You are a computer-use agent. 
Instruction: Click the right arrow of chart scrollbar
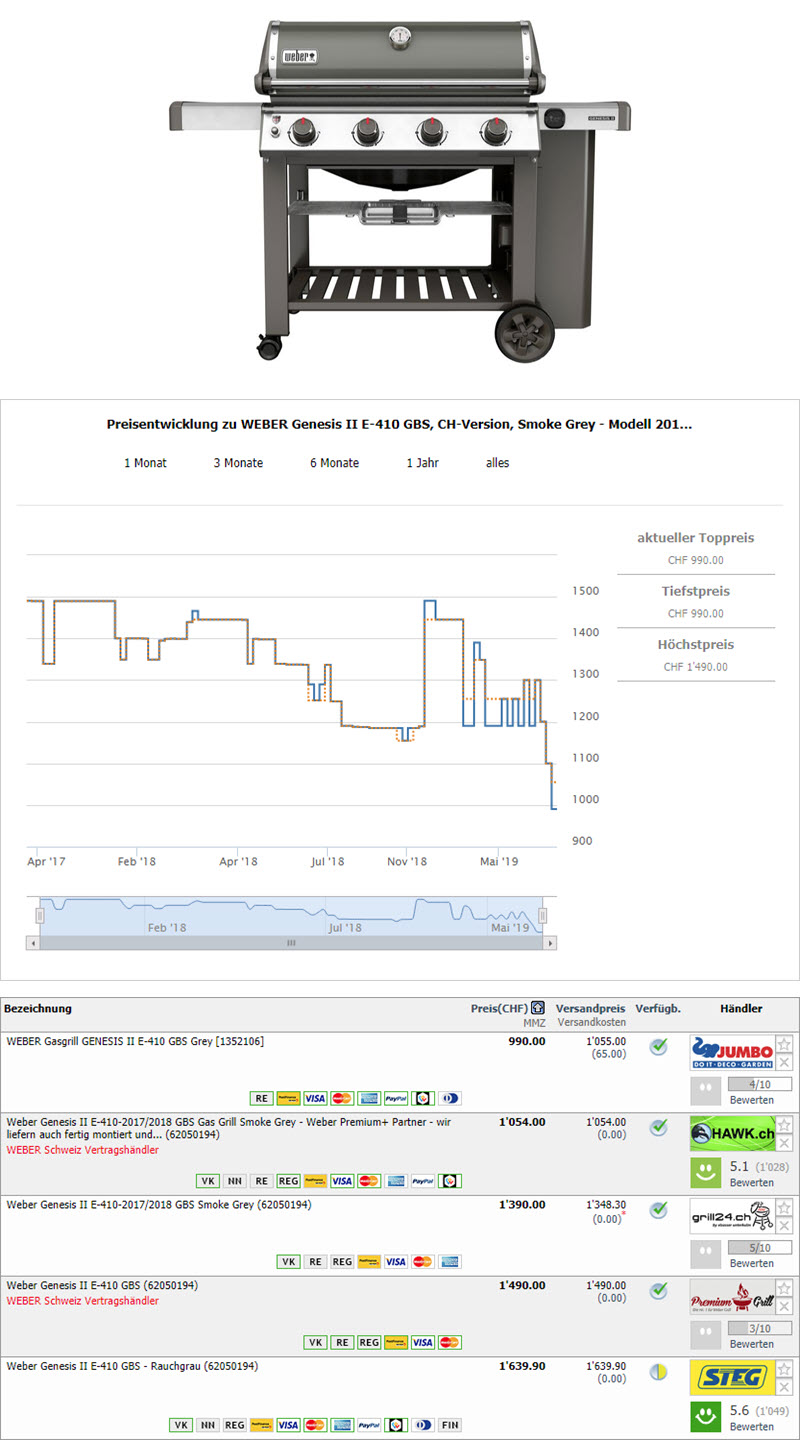(x=551, y=943)
